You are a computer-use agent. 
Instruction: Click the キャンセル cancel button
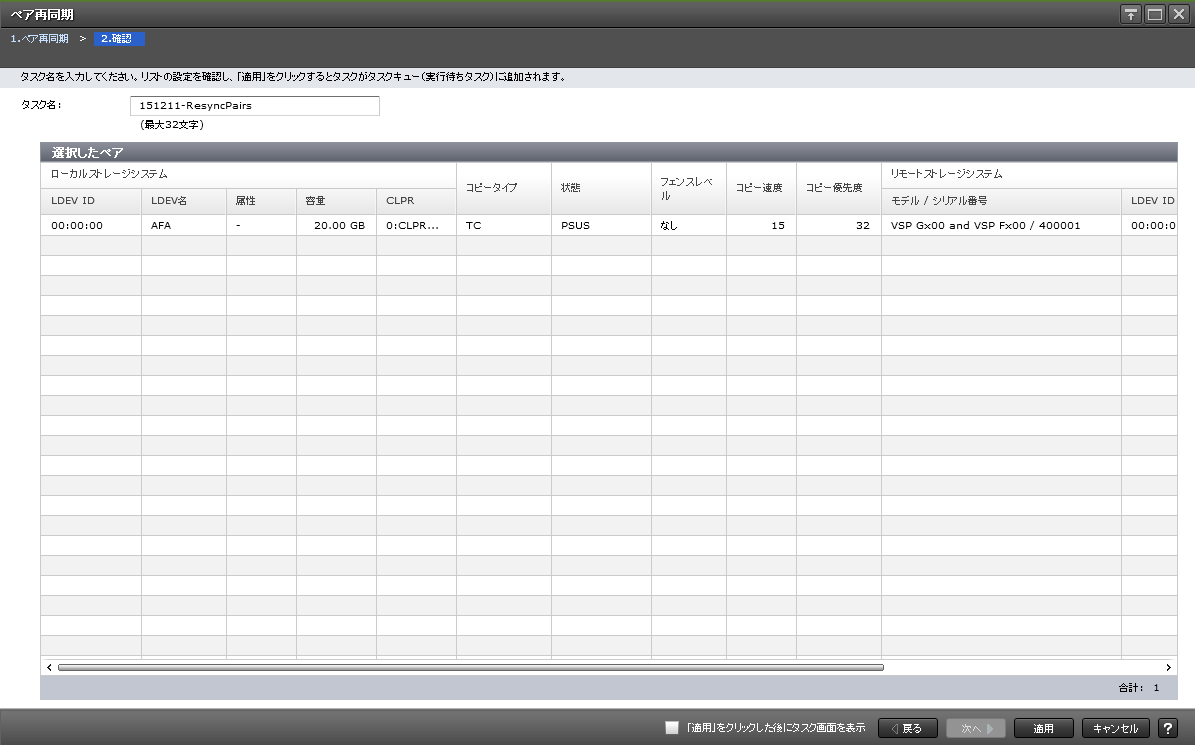1116,729
